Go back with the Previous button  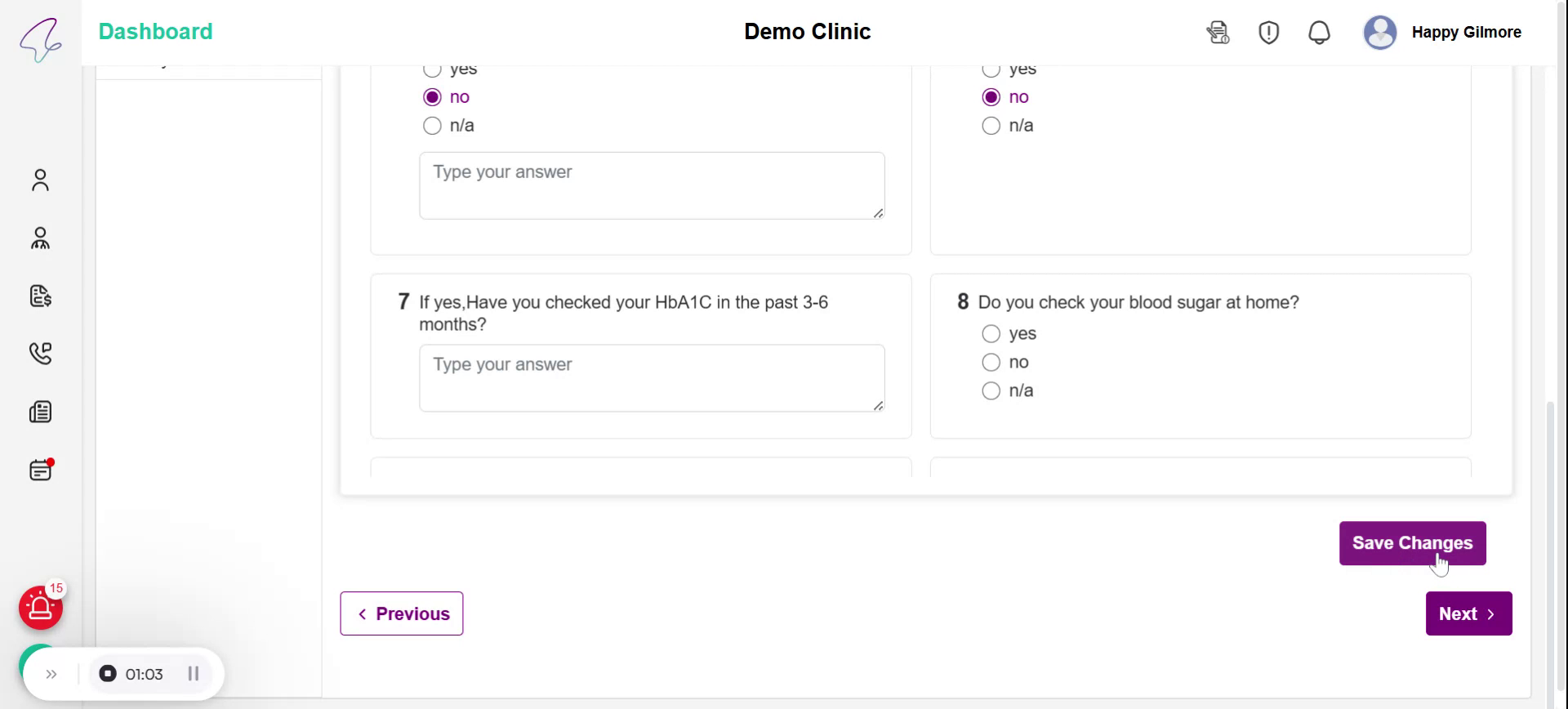401,613
